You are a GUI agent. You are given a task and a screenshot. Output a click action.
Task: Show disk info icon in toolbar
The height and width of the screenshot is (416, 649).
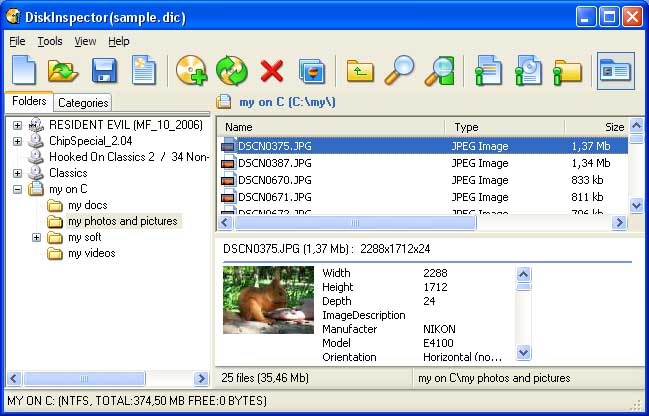528,71
